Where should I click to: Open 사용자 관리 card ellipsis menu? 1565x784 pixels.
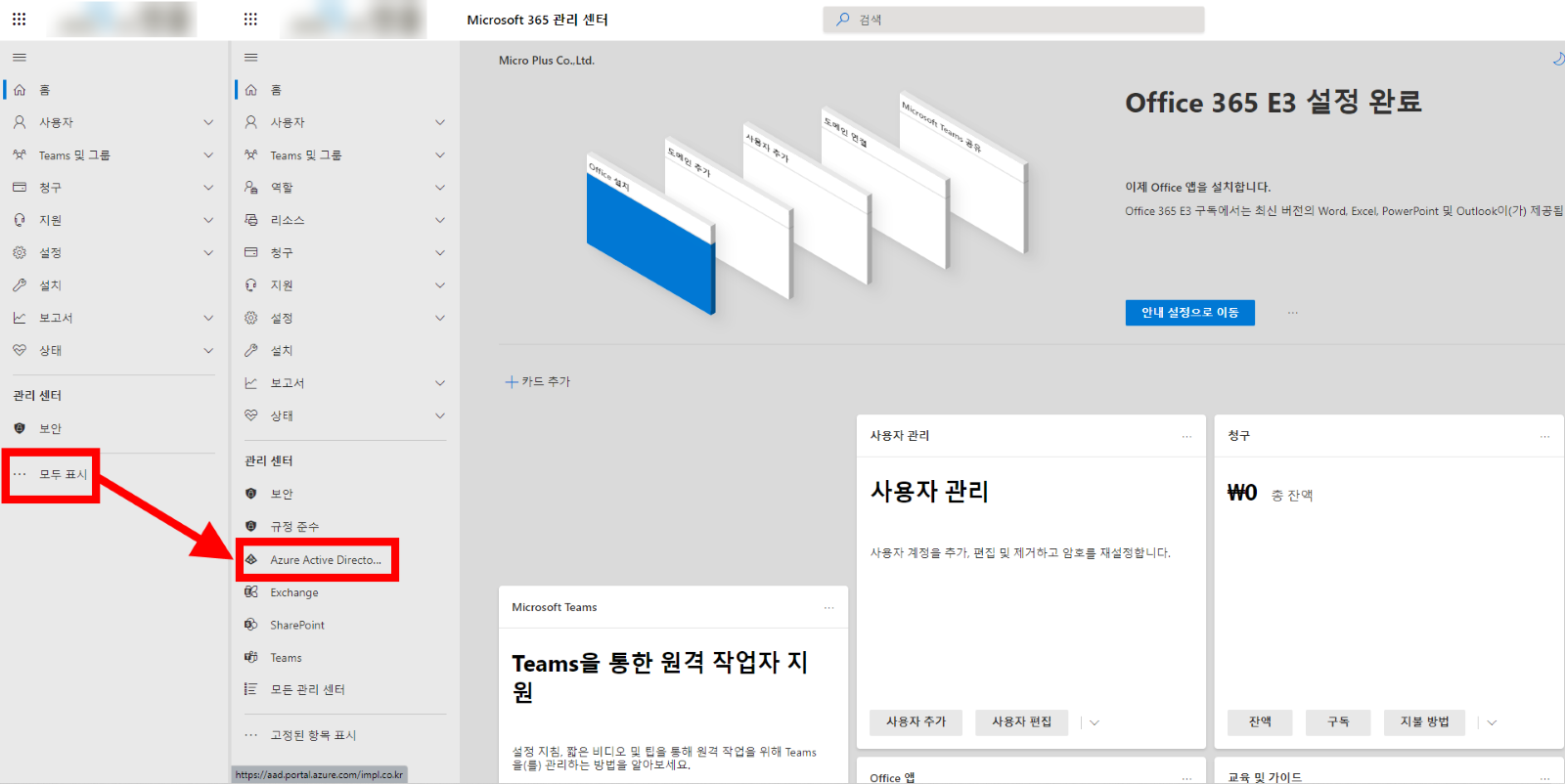(1186, 436)
